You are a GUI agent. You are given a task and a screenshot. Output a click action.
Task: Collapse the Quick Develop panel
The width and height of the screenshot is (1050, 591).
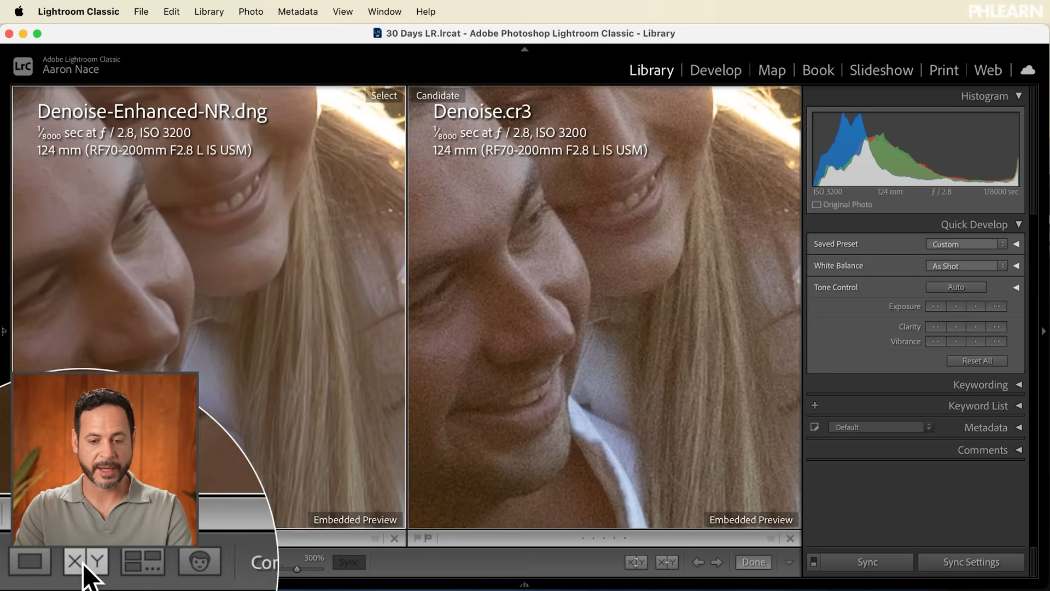(1019, 224)
